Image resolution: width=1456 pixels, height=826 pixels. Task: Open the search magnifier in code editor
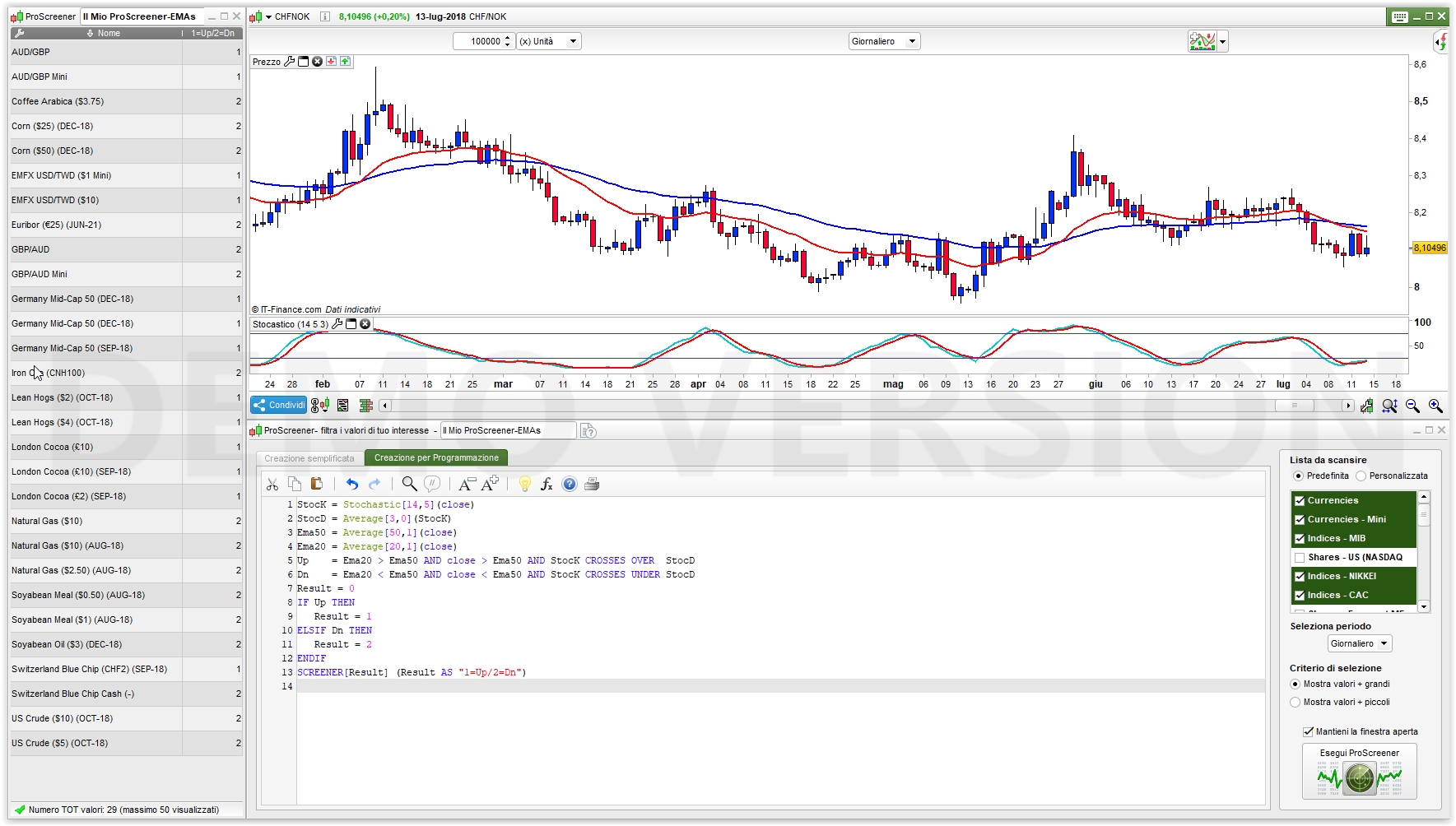click(409, 484)
